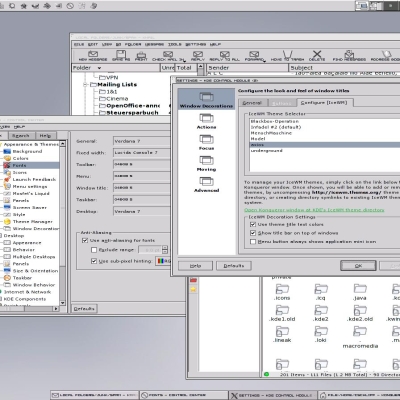
Task: Select Background item in Control Center tree
Action: 27,151
